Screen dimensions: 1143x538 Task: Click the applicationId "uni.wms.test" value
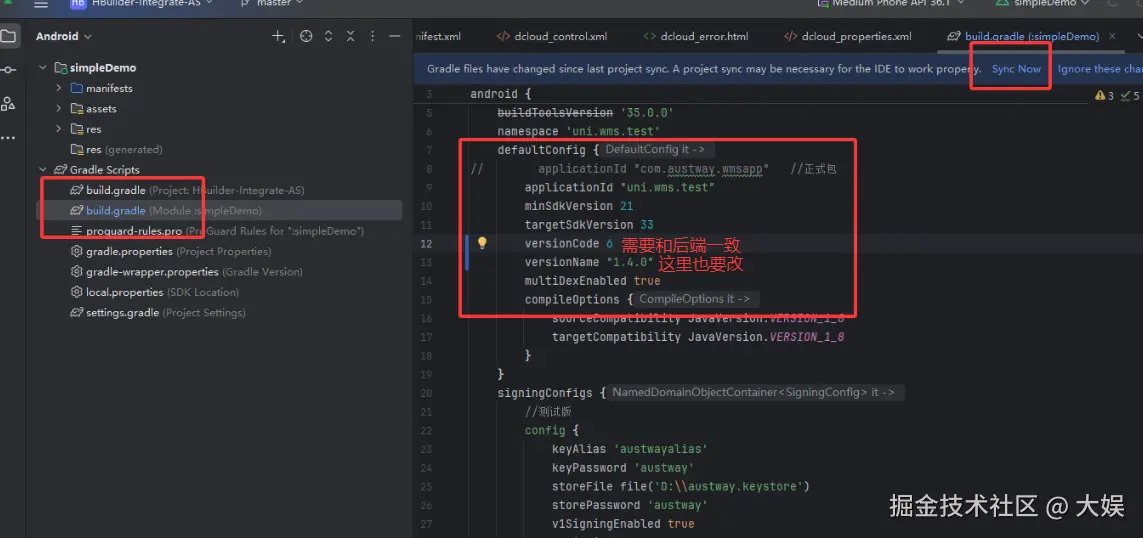pyautogui.click(x=666, y=187)
